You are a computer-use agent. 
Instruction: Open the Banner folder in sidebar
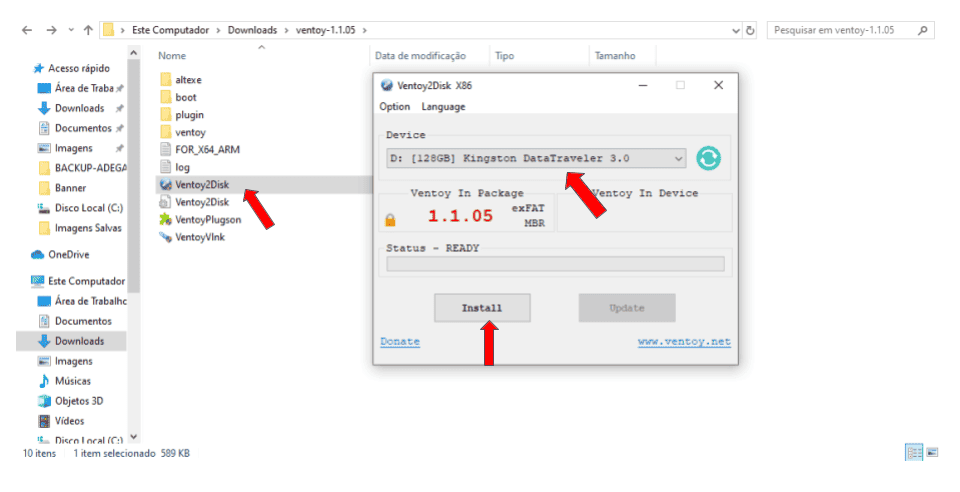click(63, 188)
